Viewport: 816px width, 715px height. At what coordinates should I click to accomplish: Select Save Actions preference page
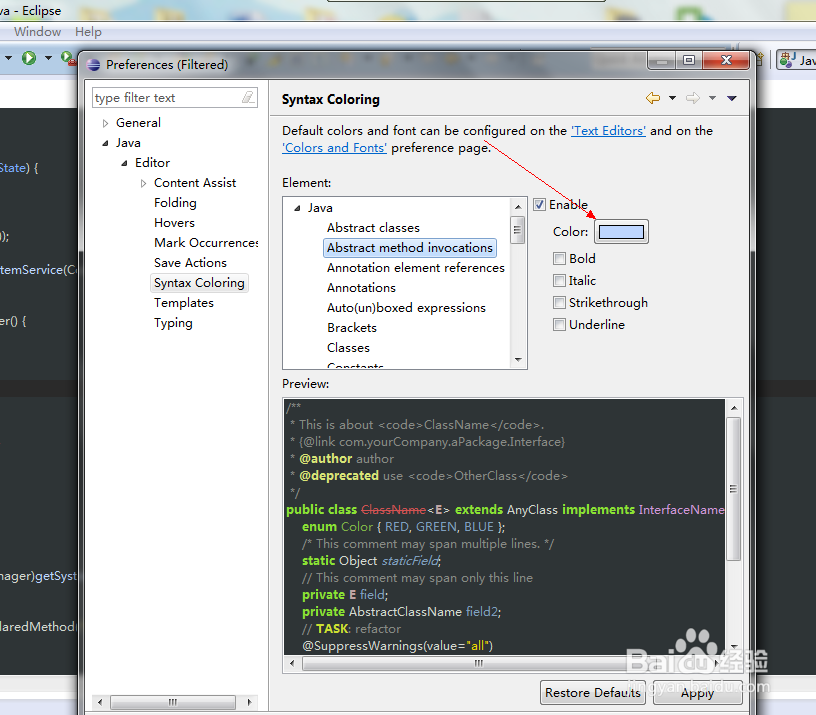pyautogui.click(x=190, y=263)
